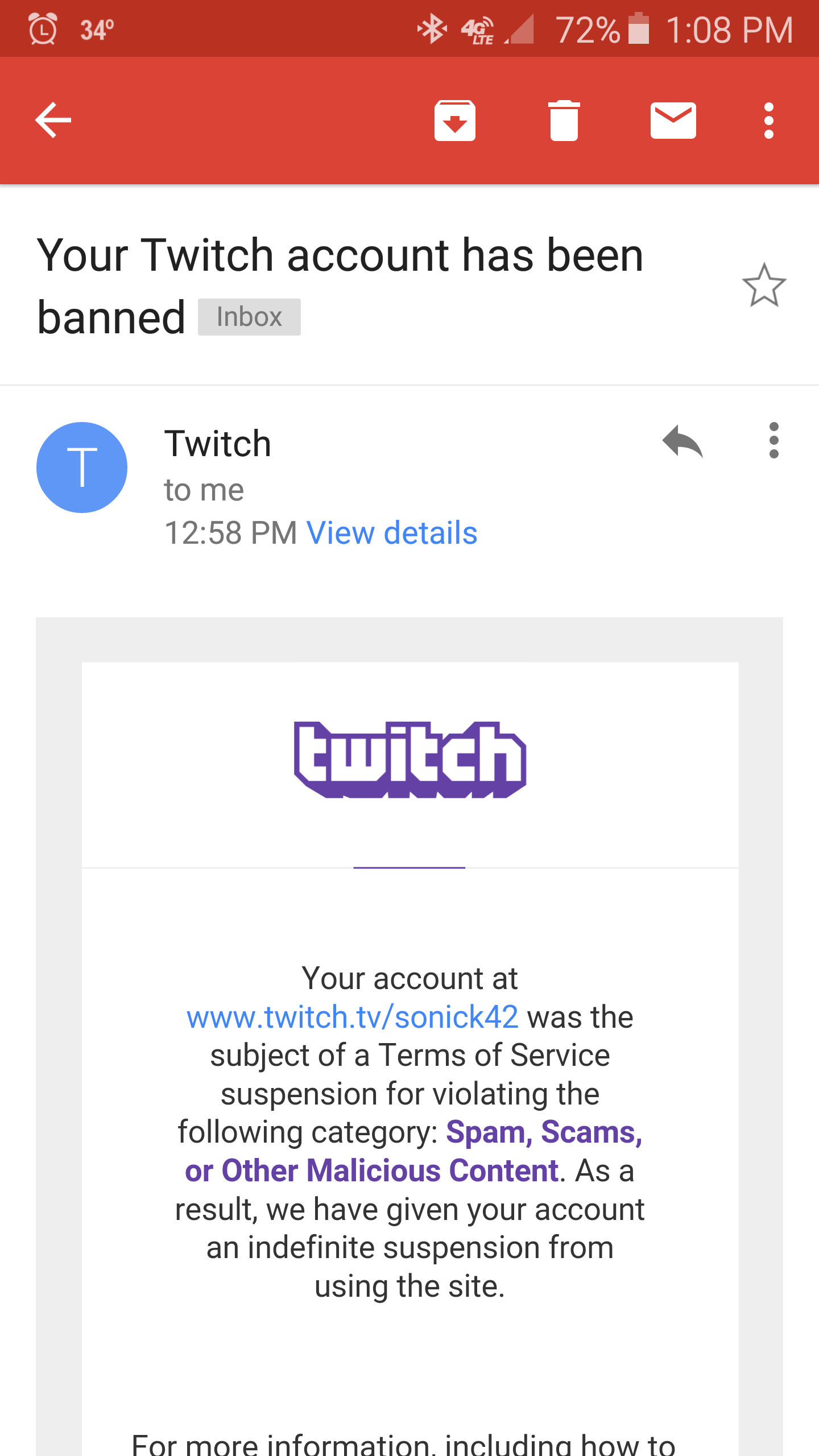Tap the alarm clock status icon
The width and height of the screenshot is (819, 1456).
(x=43, y=28)
